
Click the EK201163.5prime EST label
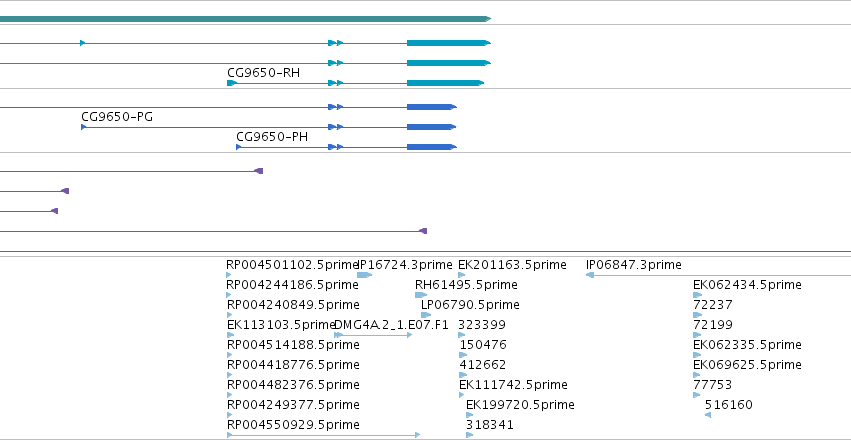512,265
